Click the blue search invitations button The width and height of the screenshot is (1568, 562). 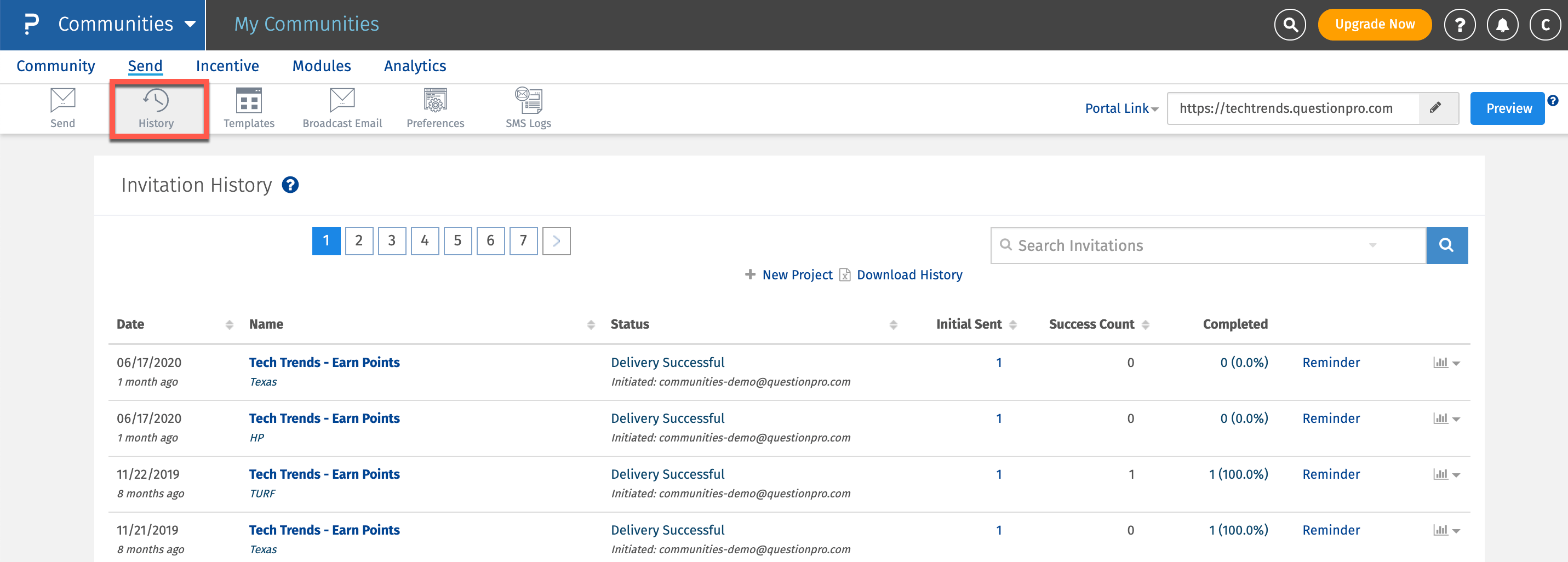1446,245
